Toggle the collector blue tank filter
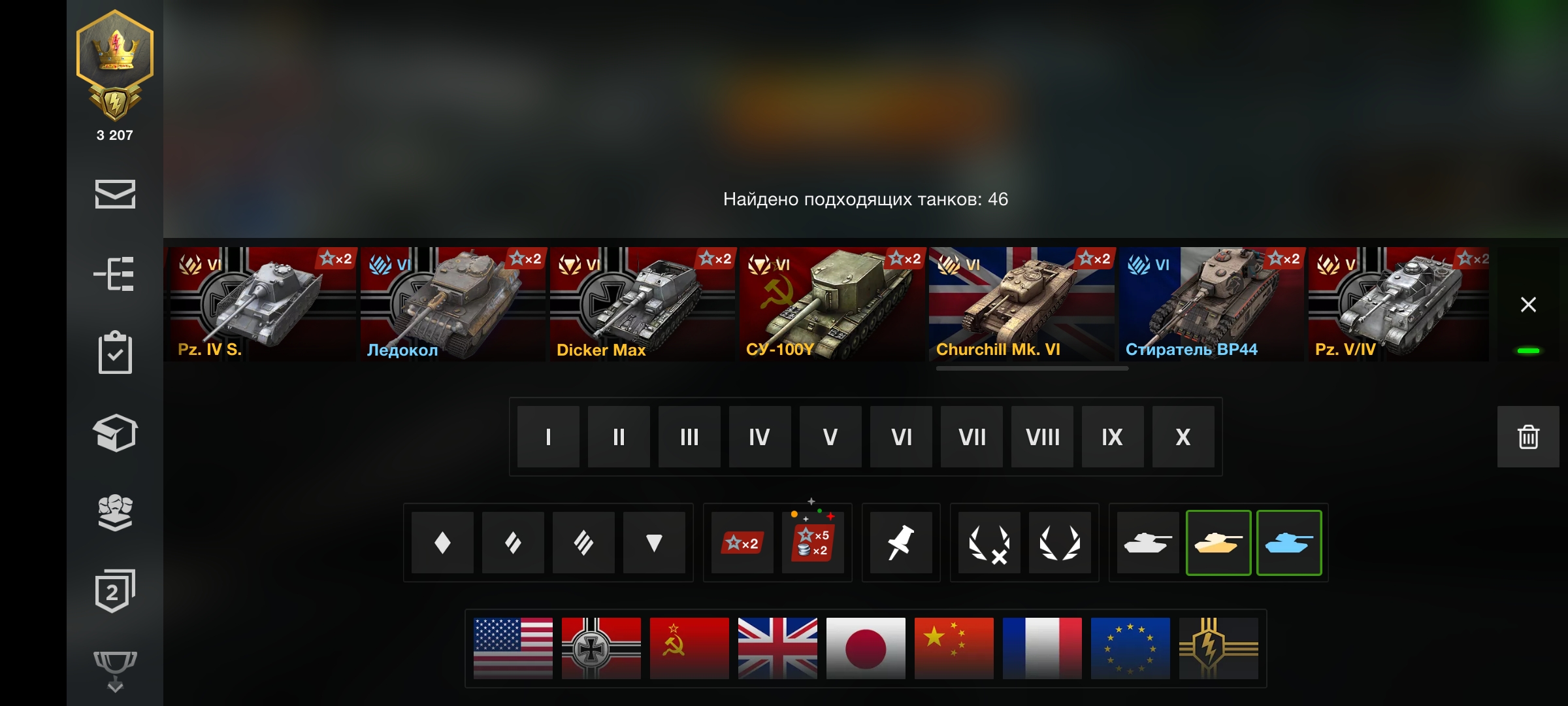 (x=1289, y=543)
